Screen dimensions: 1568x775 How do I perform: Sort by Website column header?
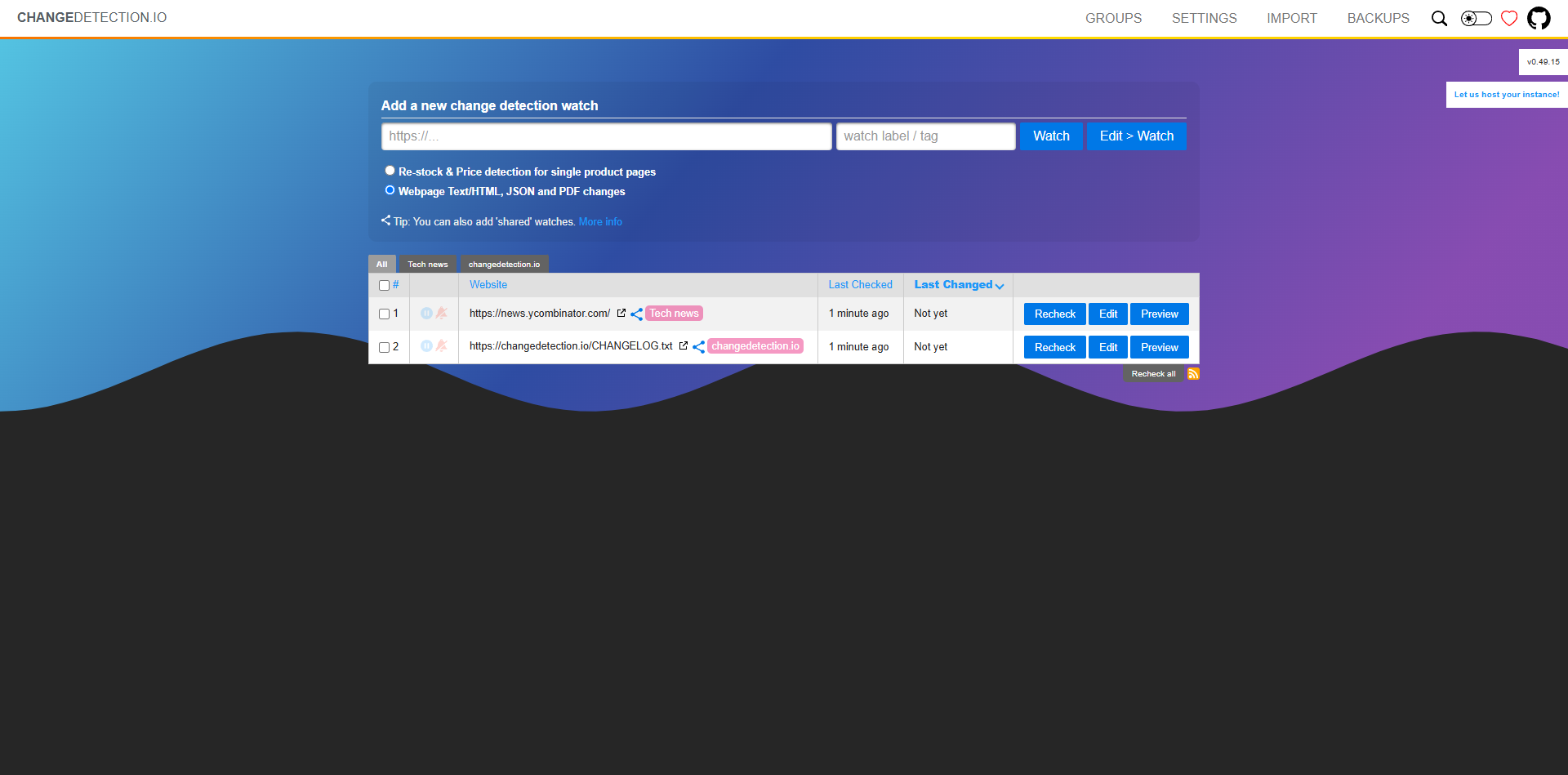pyautogui.click(x=488, y=285)
